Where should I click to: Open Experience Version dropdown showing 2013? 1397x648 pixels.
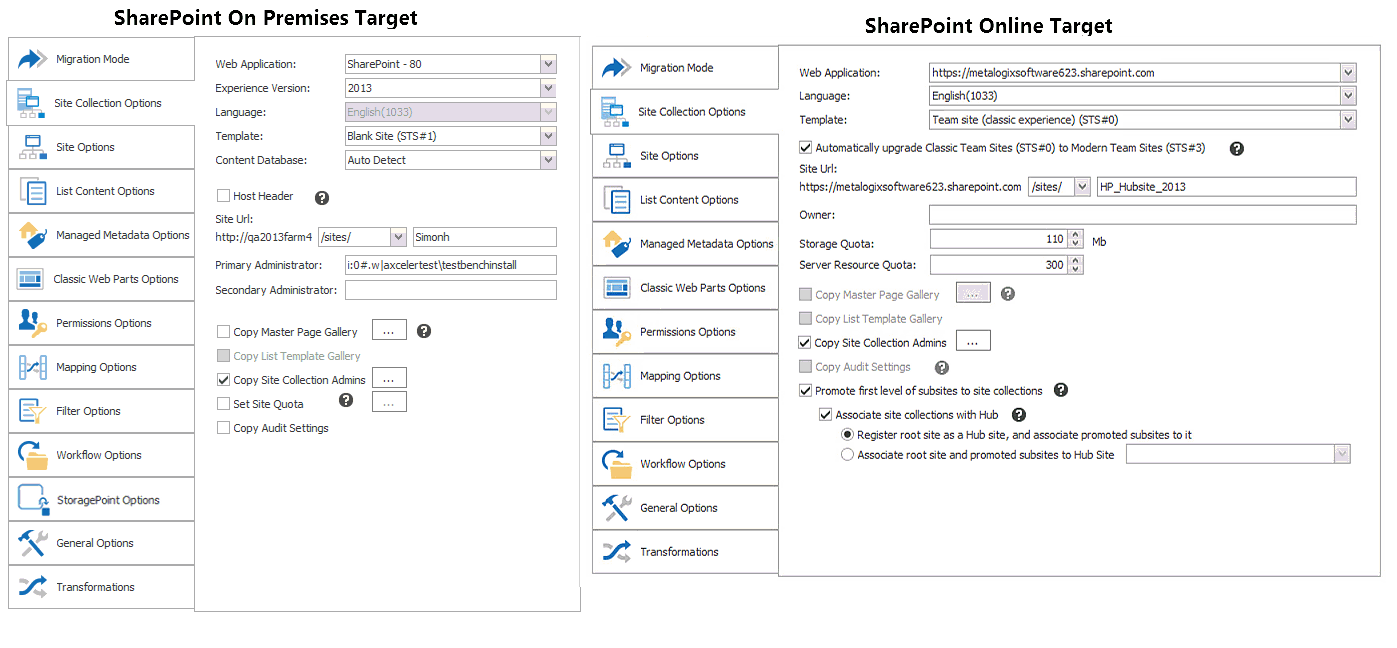[x=548, y=88]
